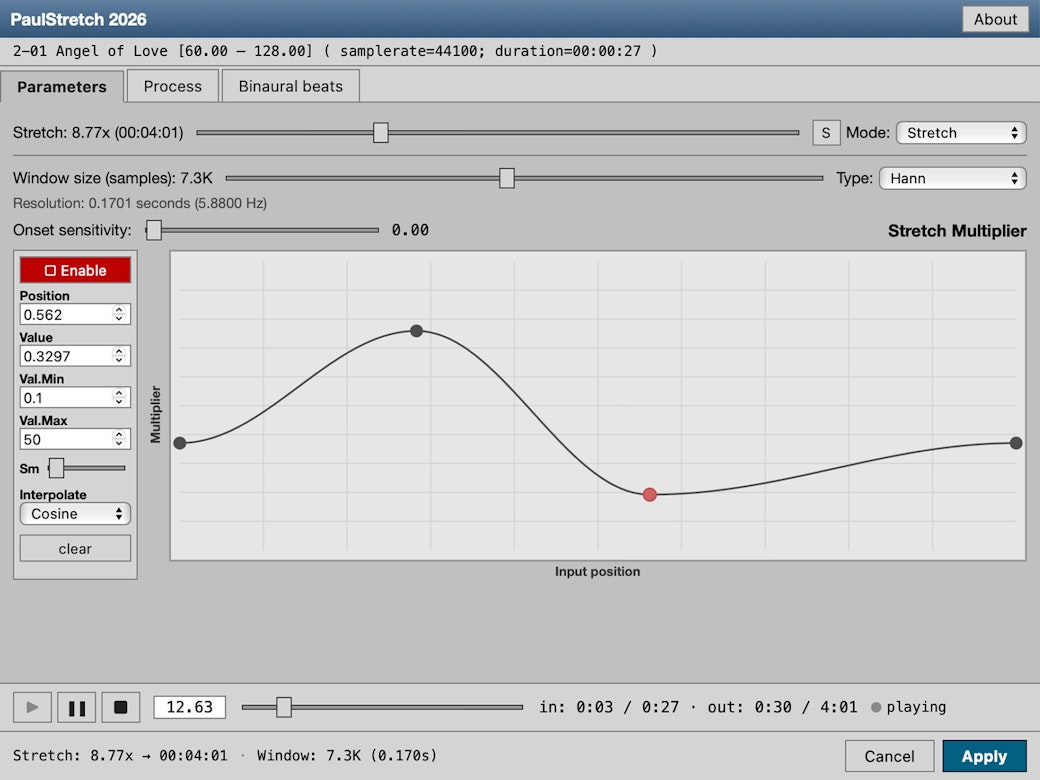Click the Window size slider handle
Screen dimensions: 1040x780
[507, 178]
